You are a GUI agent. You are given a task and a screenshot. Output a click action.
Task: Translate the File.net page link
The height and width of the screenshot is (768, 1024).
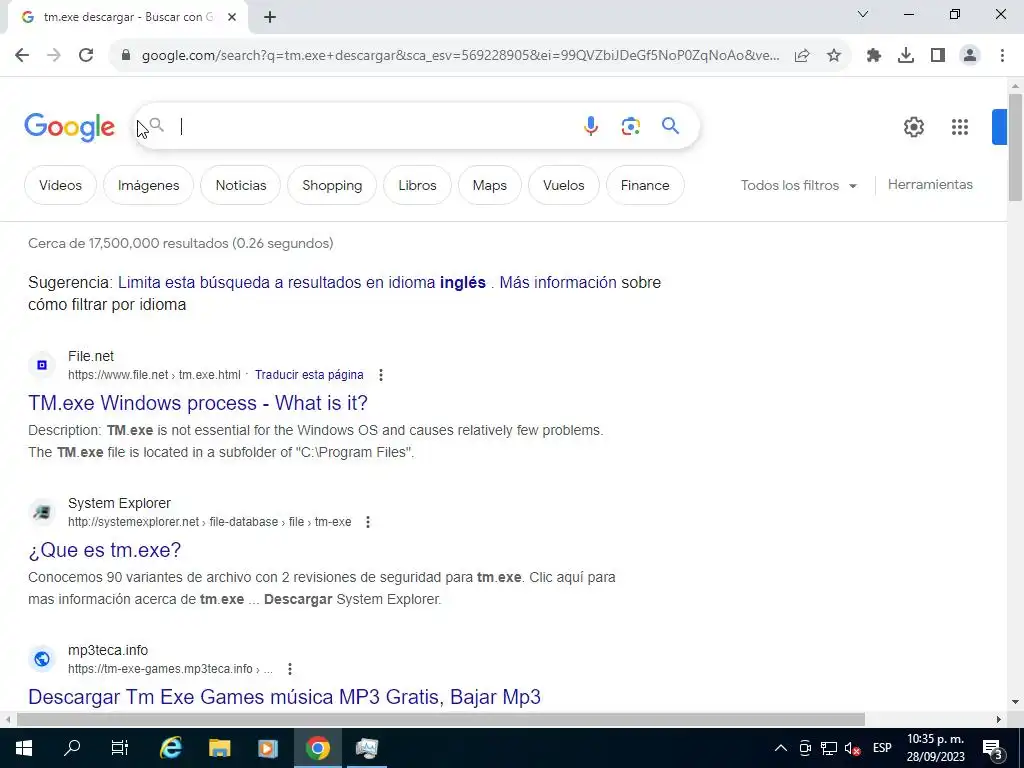click(x=309, y=375)
